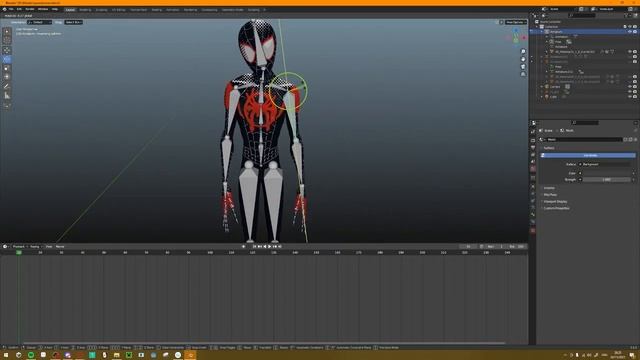Click the Strength value slider

tap(606, 180)
